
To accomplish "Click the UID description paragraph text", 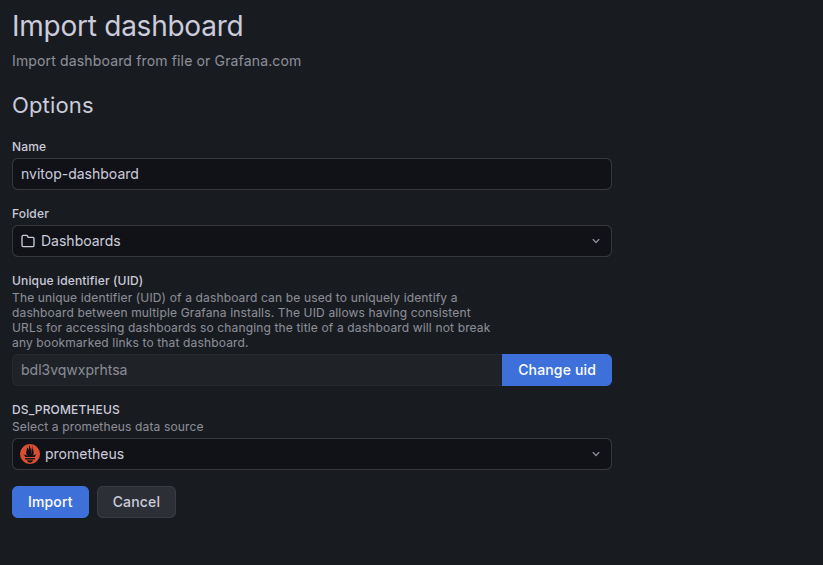I will pos(251,320).
